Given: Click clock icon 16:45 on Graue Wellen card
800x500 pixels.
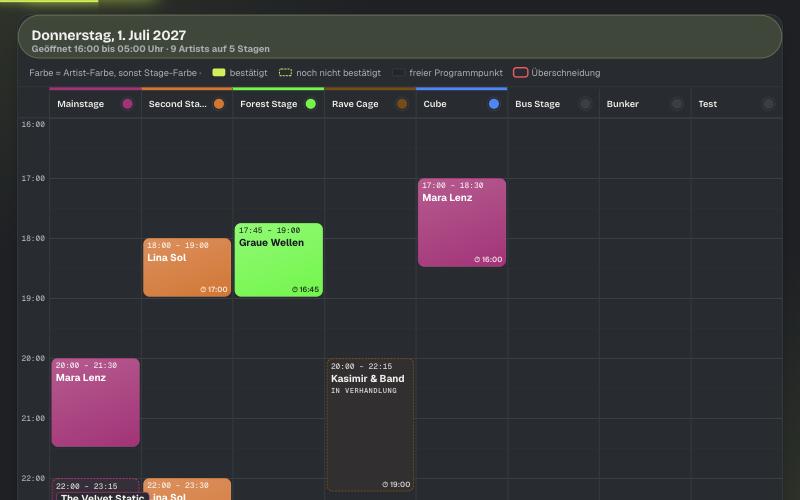Looking at the screenshot, I should (294, 289).
